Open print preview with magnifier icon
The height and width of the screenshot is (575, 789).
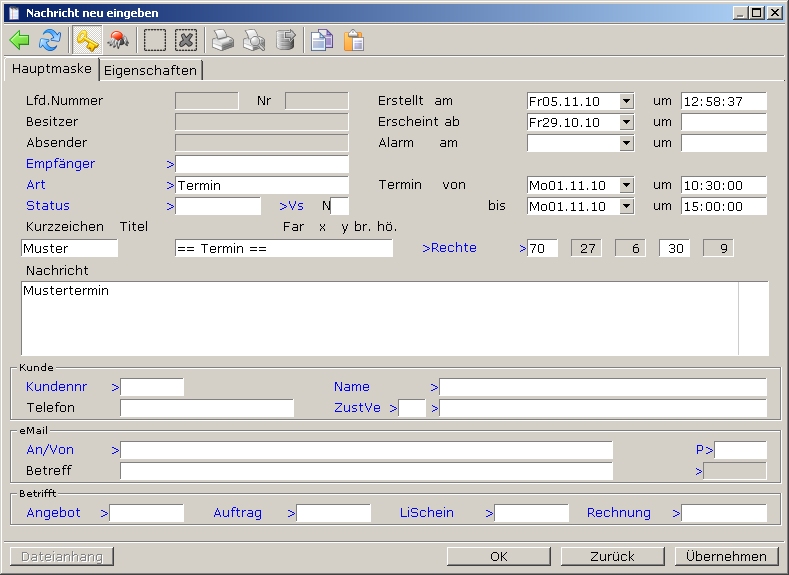[x=254, y=40]
